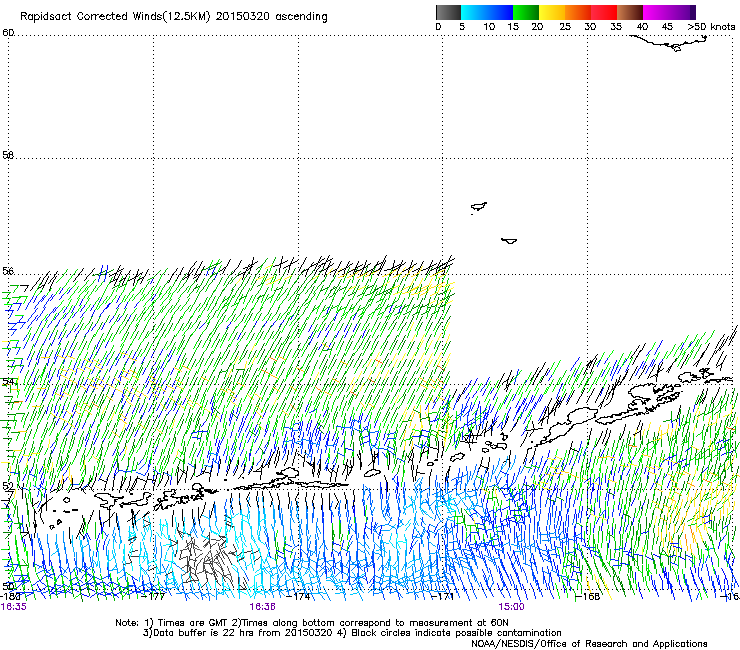Image resolution: width=740 pixels, height=650 pixels.
Task: Click the gray 0-5 knots legend swatch
Action: click(x=448, y=12)
